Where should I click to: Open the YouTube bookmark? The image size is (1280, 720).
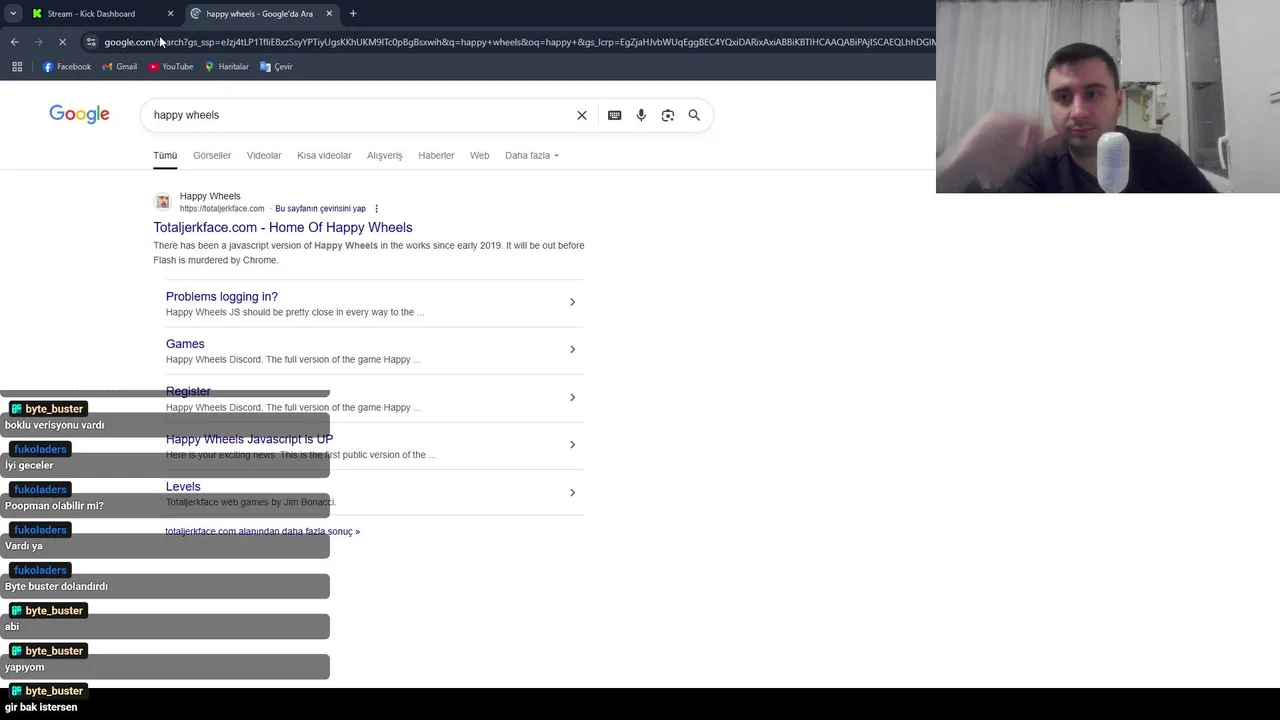coord(171,67)
